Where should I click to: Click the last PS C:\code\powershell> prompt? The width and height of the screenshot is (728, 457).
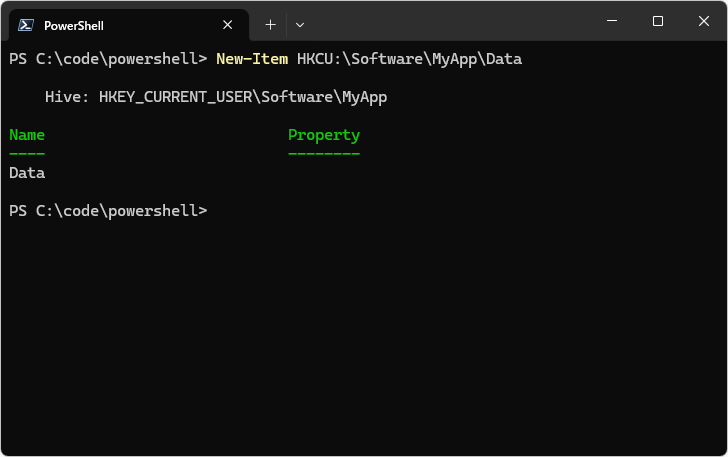point(108,211)
